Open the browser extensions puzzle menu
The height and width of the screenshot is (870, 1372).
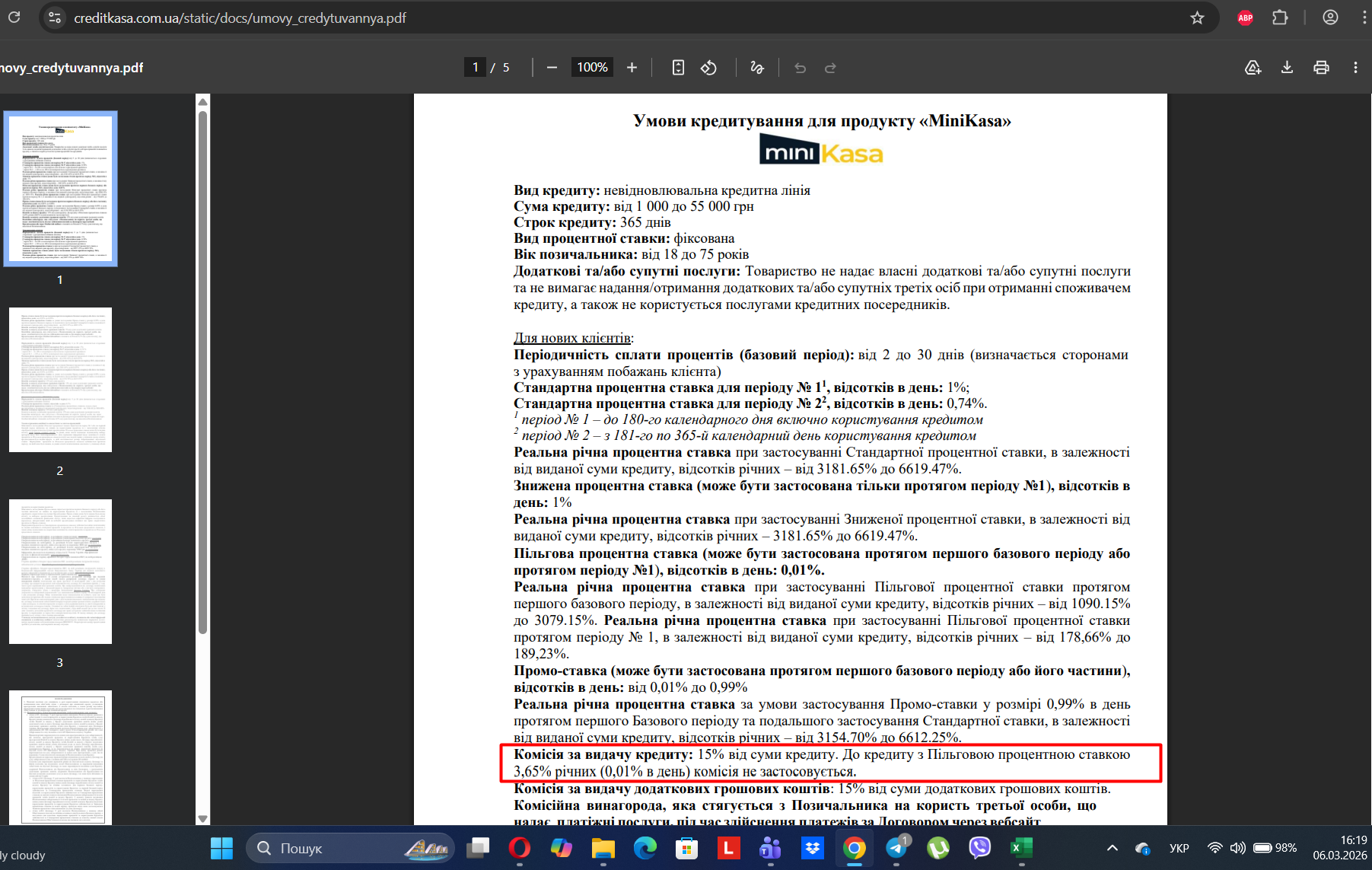click(x=1280, y=18)
